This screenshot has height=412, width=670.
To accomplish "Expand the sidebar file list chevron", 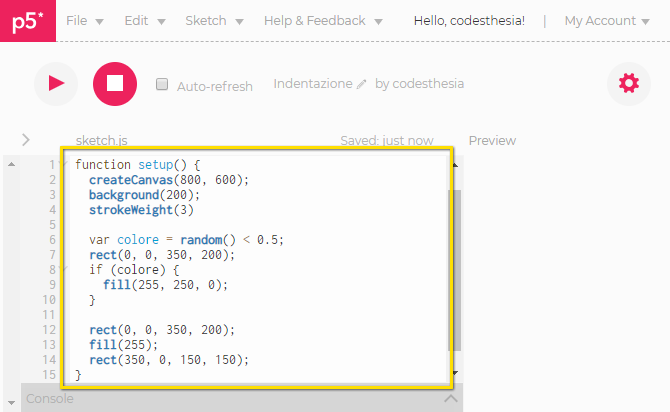I will click(x=26, y=140).
